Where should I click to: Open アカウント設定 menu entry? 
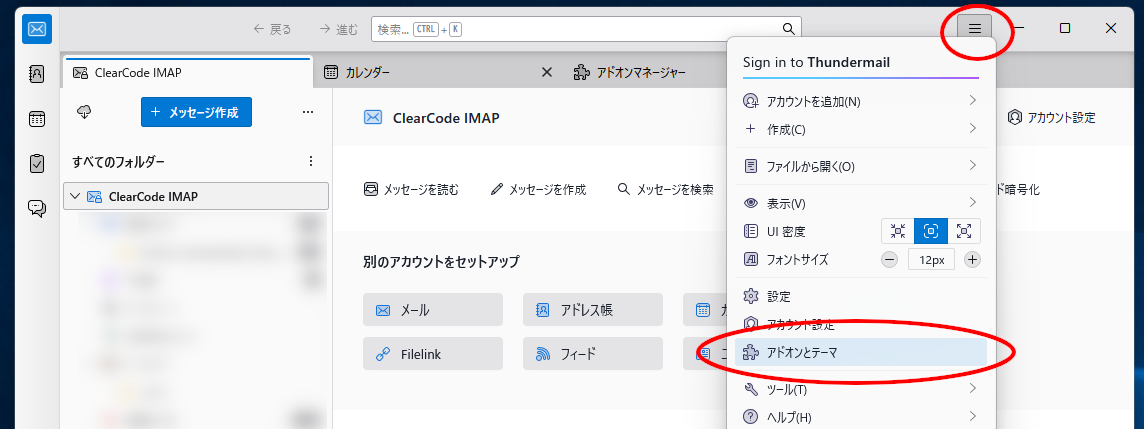coord(861,325)
